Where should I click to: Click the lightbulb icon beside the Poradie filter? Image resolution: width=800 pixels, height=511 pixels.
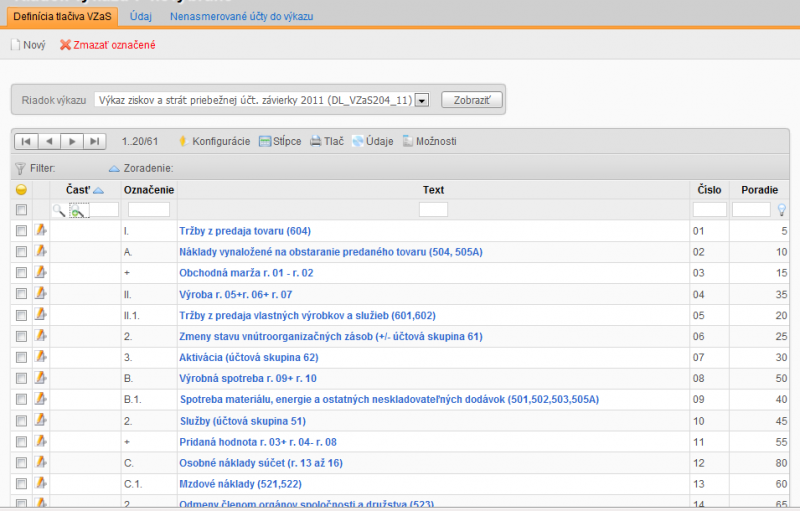point(782,210)
